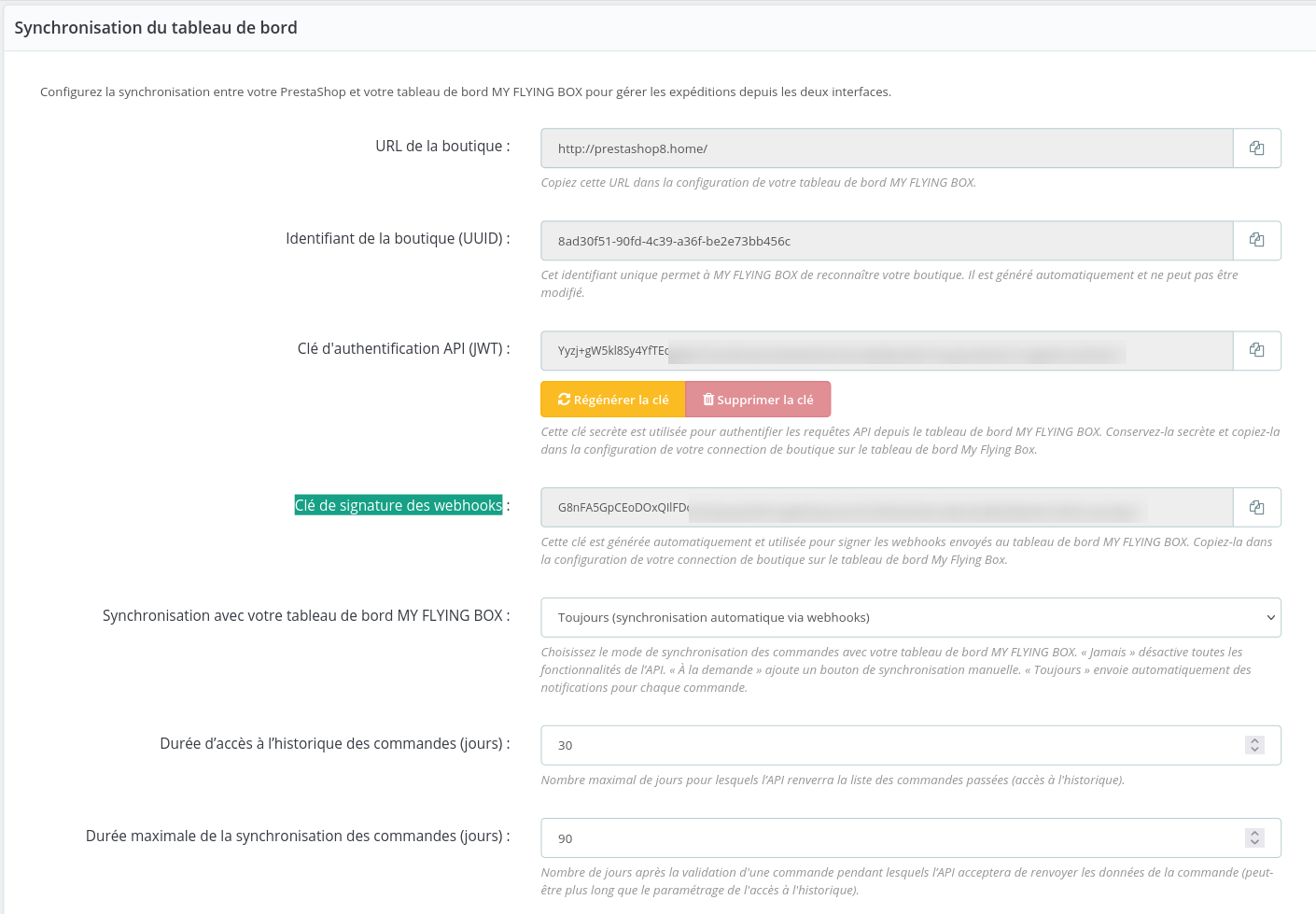Click the URL de la boutique field
1316x914 pixels.
(x=887, y=148)
